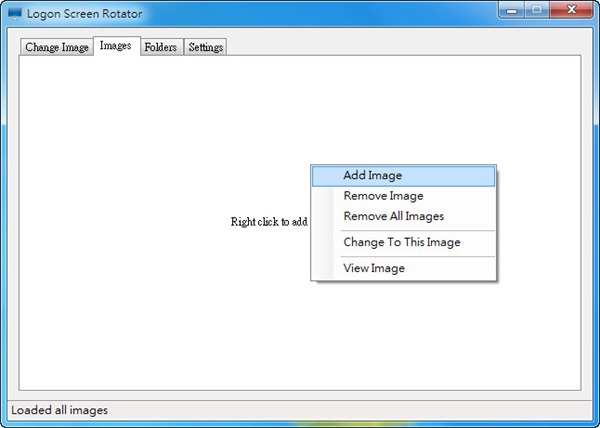
Task: Choose Change To This Image
Action: (403, 242)
